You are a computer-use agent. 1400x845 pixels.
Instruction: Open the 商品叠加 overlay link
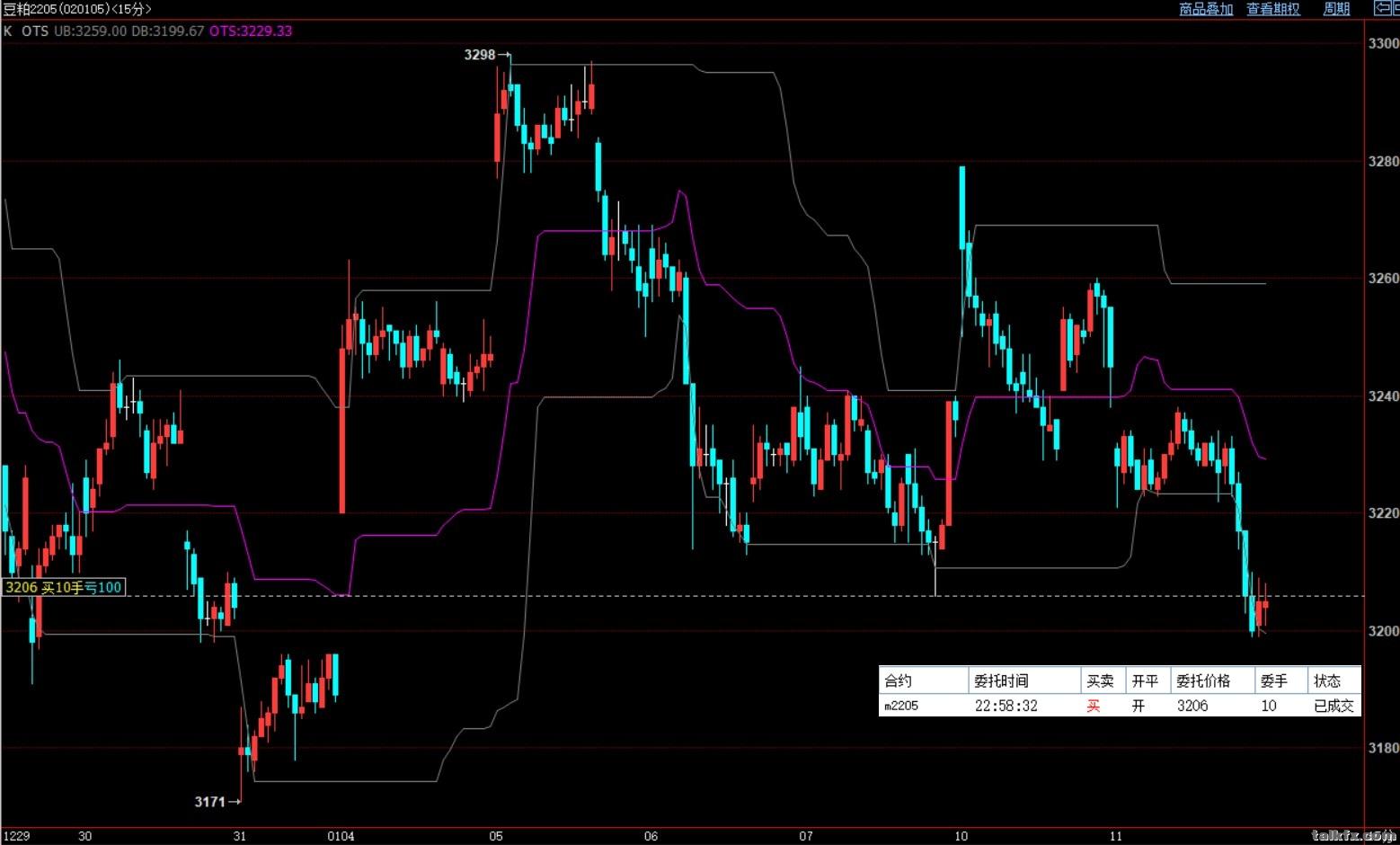(1206, 9)
